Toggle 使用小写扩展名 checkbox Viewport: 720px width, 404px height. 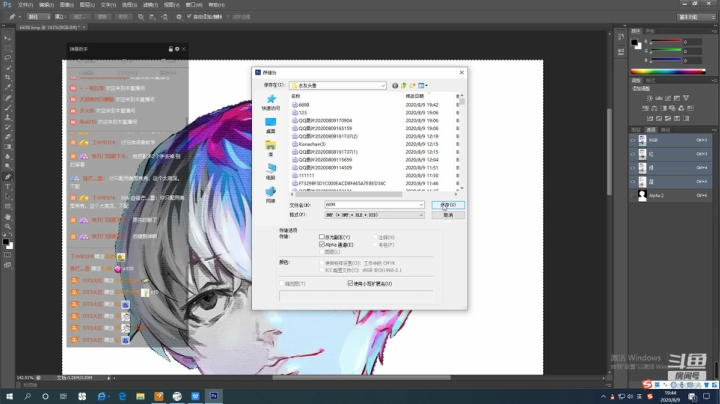[x=350, y=283]
